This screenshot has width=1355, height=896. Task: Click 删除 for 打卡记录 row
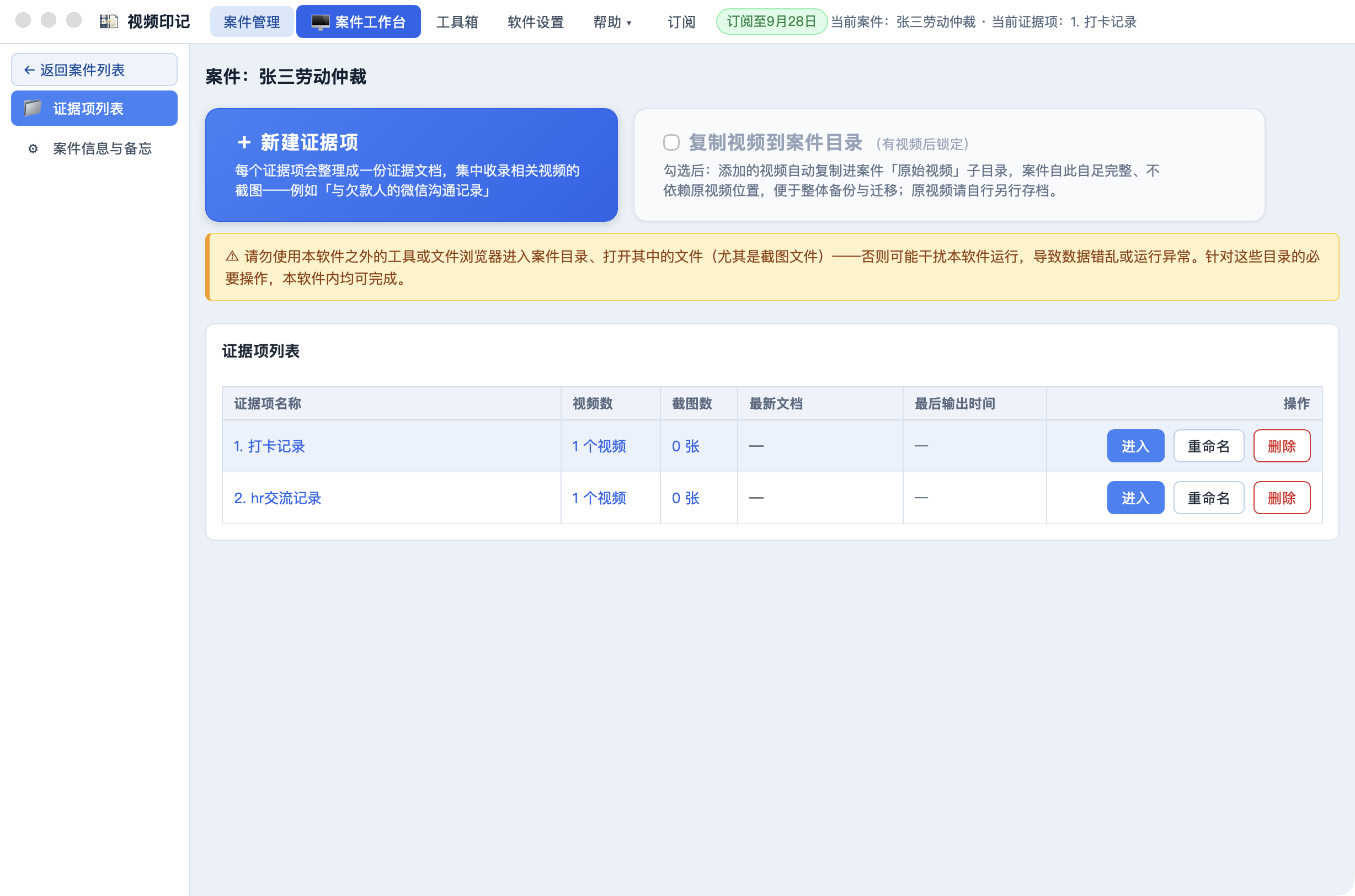point(1281,446)
